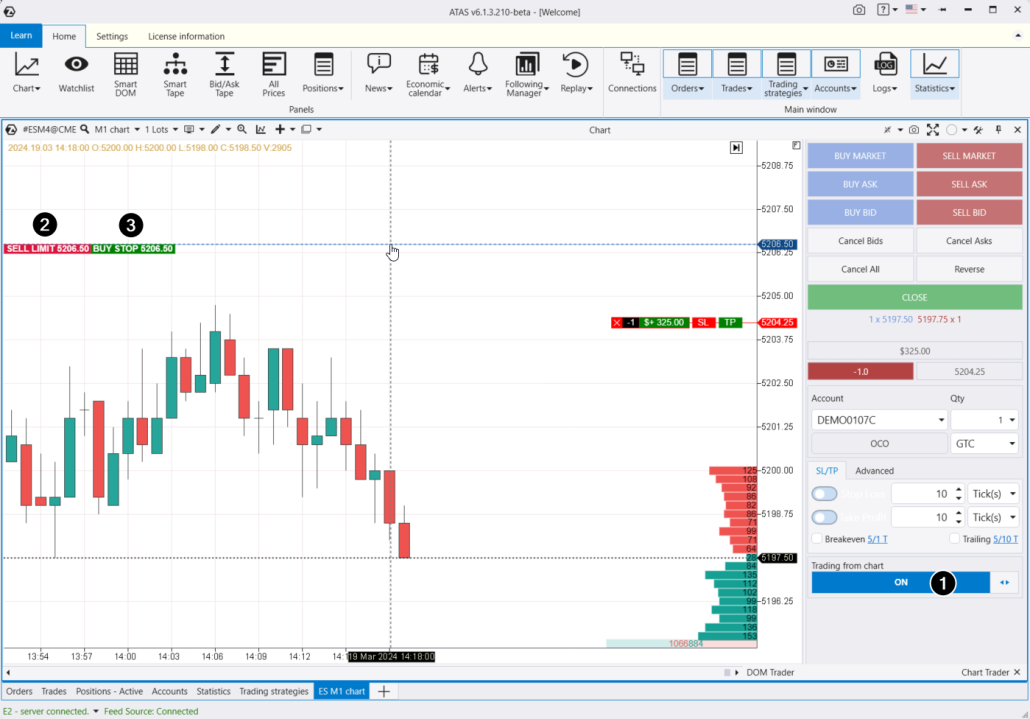Open the Account selection dropdown
The height and width of the screenshot is (719, 1030).
coord(877,419)
